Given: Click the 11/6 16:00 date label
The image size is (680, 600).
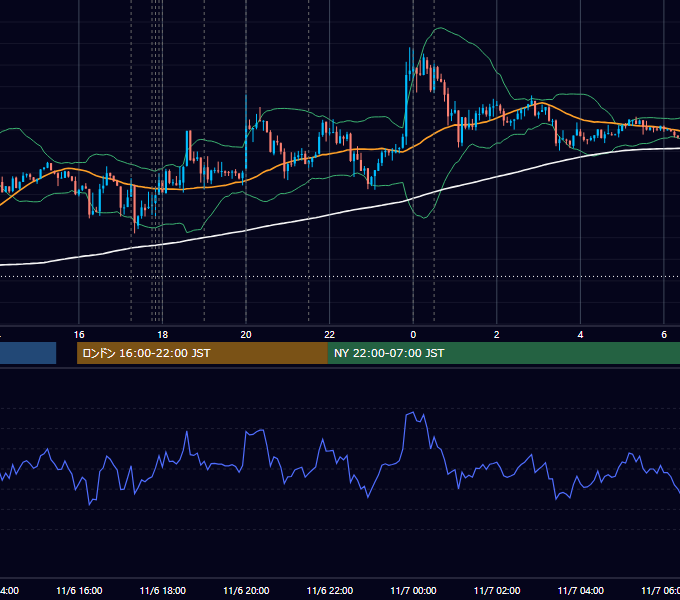Looking at the screenshot, I should tap(79, 590).
